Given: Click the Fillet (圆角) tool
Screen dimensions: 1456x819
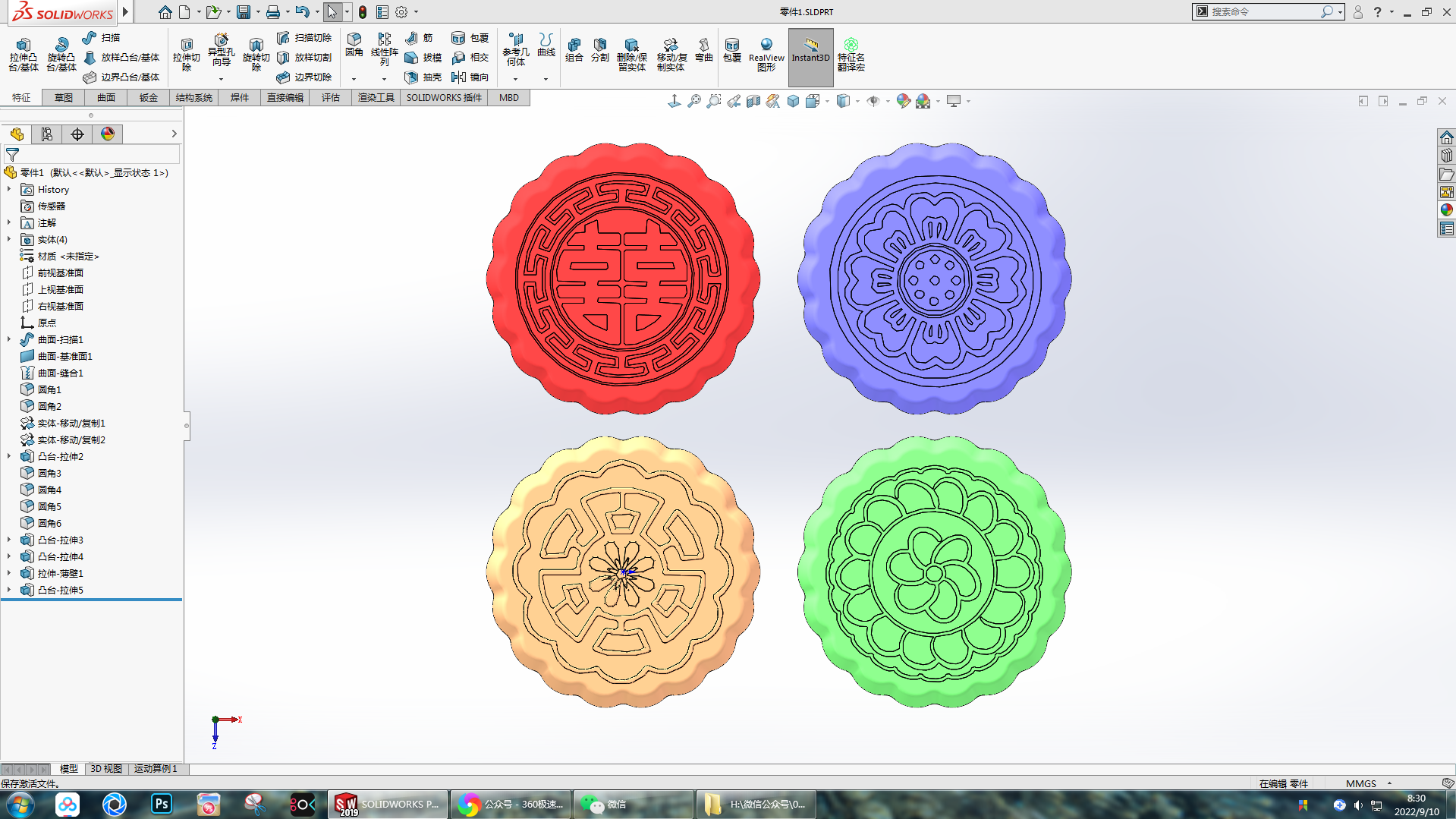Looking at the screenshot, I should coord(354,46).
